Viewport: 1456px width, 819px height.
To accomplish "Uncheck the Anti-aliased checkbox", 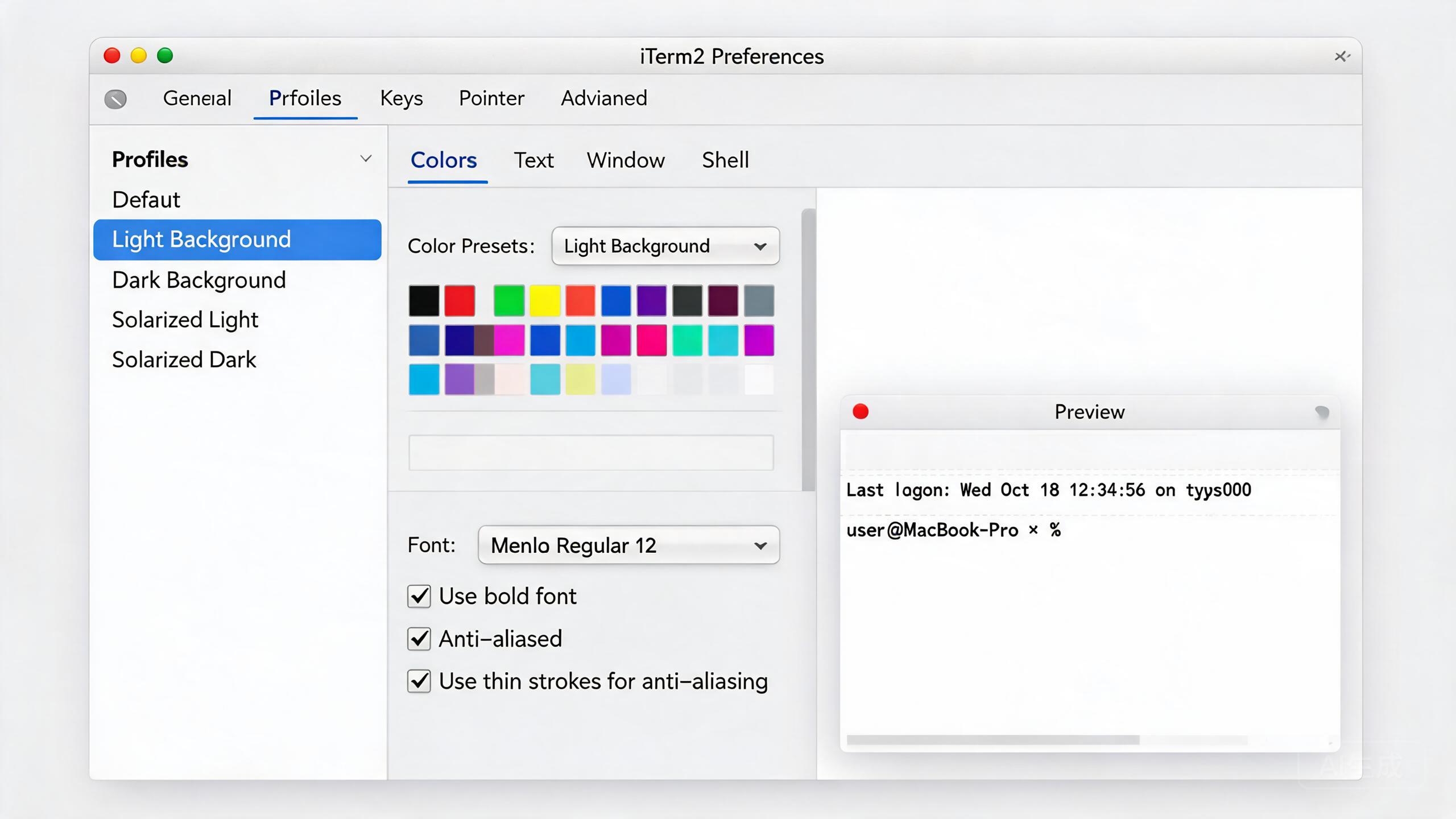I will [x=419, y=639].
